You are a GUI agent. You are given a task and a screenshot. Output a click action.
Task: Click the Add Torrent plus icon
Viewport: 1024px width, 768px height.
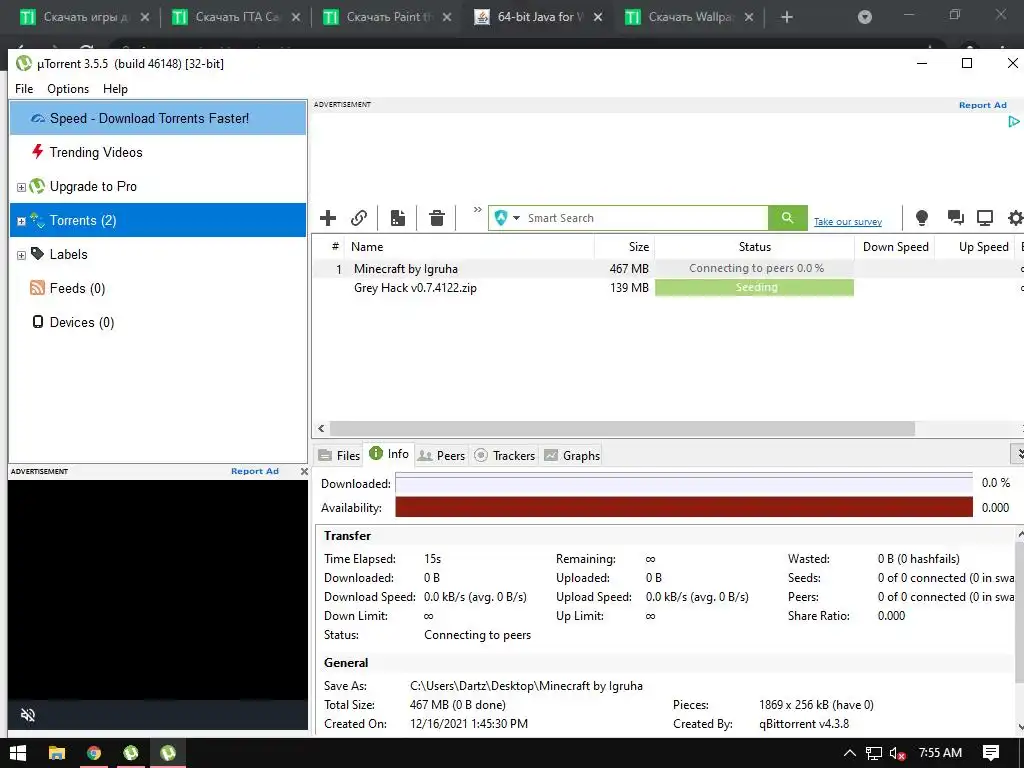(328, 217)
